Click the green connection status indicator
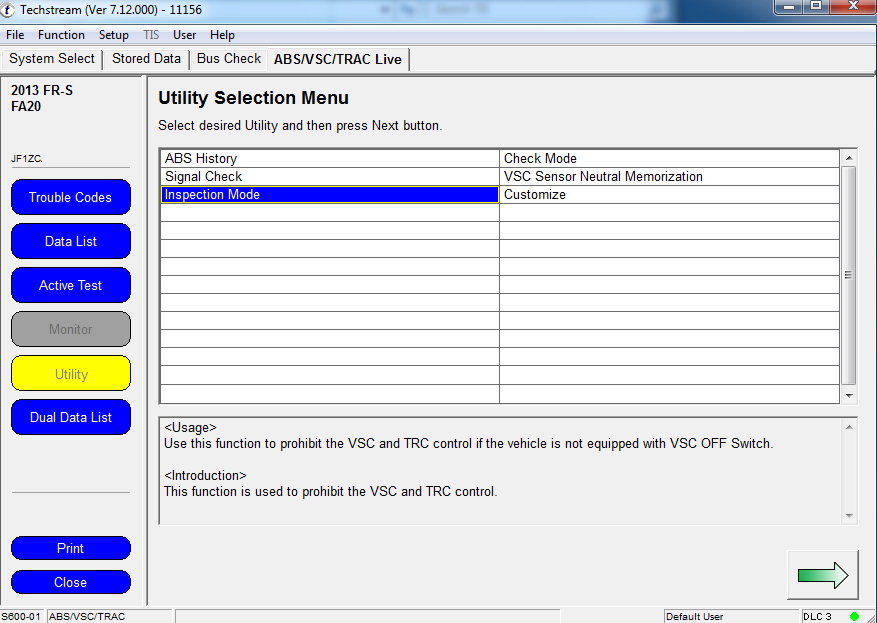877x623 pixels. pos(854,616)
